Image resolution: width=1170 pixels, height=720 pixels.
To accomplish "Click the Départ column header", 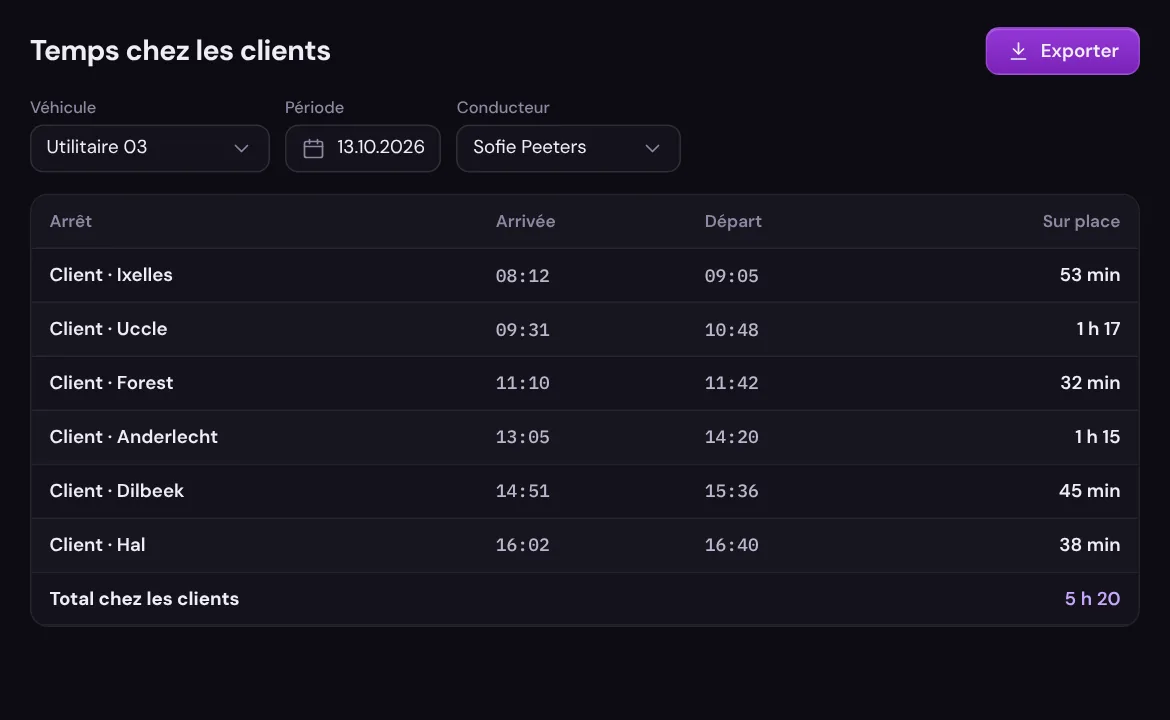I will 733,221.
